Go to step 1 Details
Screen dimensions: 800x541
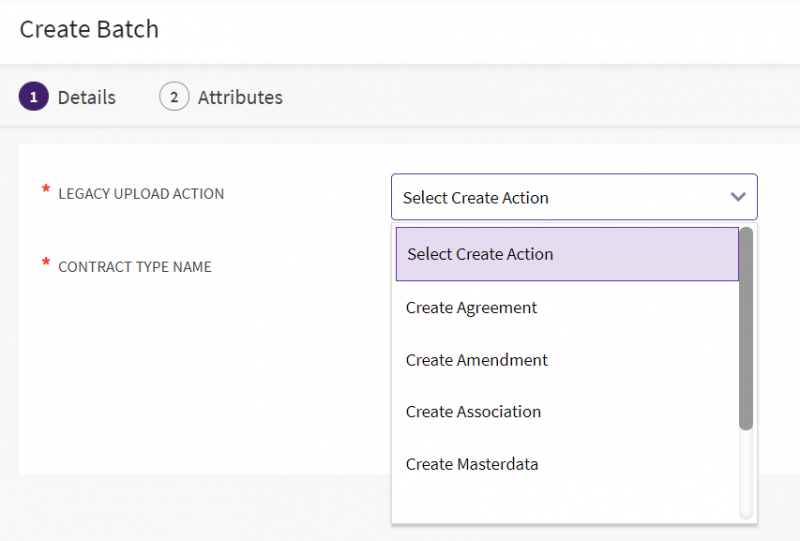68,97
